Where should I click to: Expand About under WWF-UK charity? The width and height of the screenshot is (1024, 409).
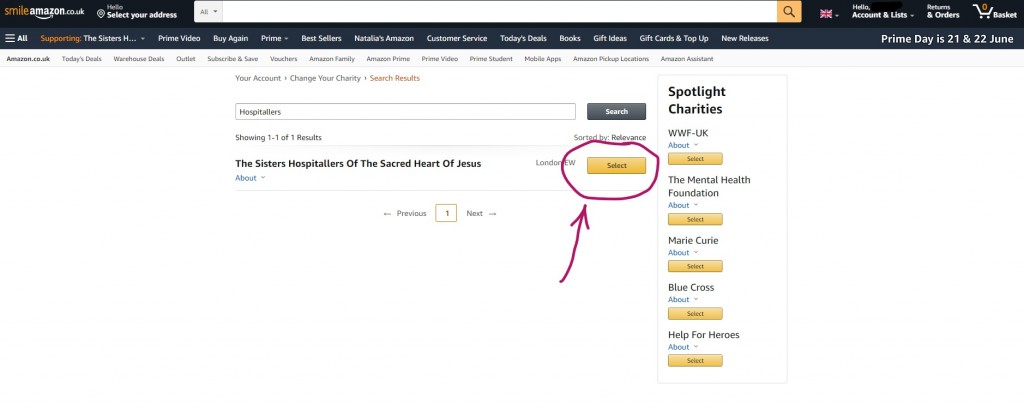click(683, 145)
